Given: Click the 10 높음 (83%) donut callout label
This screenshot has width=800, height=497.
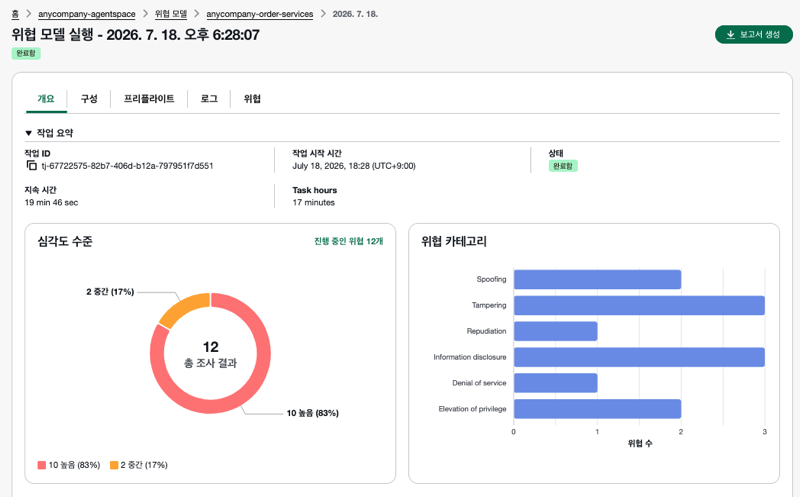Looking at the screenshot, I should click(x=313, y=413).
